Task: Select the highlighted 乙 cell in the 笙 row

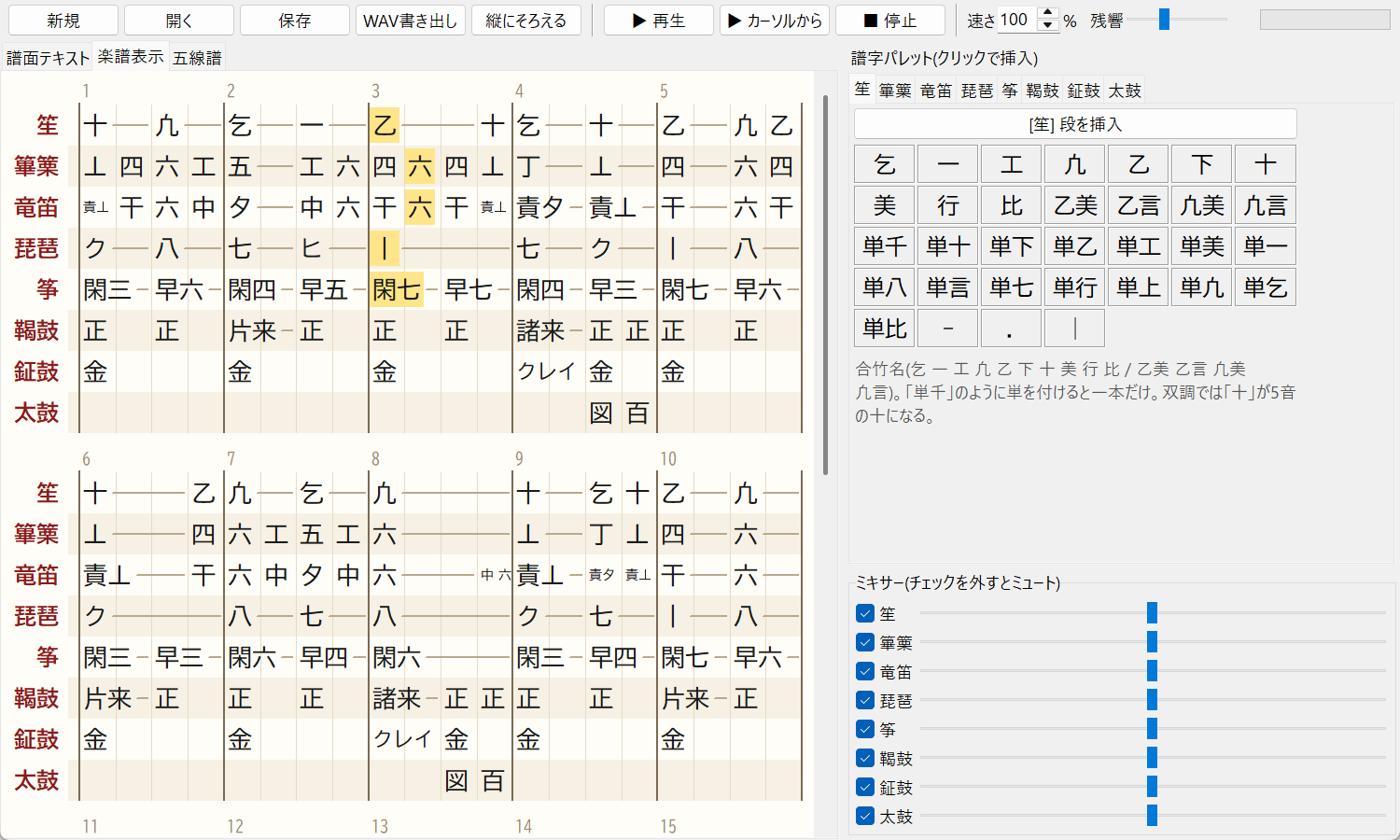Action: (x=385, y=125)
